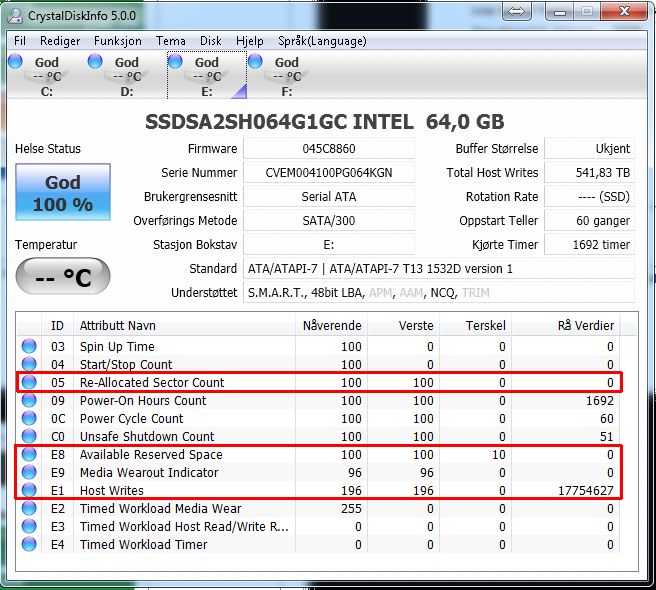Select the Re-Allocated Sector Count attribute name

(x=152, y=382)
